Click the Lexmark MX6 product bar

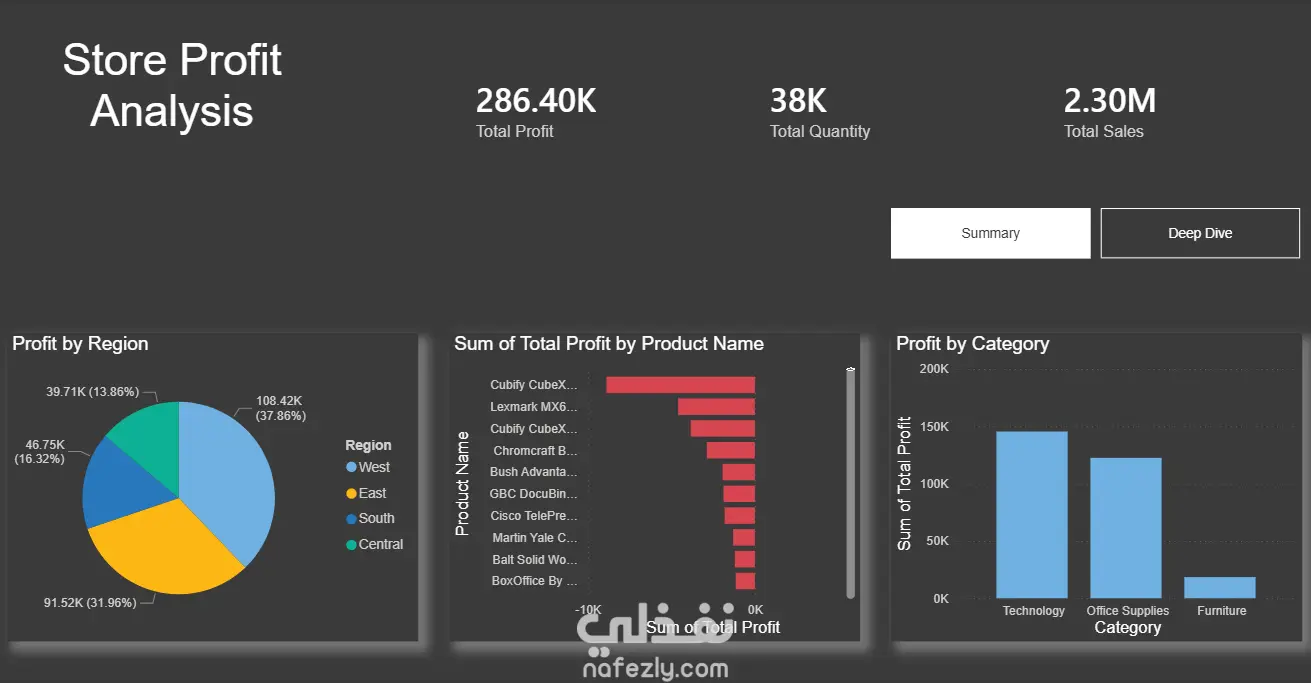click(716, 407)
